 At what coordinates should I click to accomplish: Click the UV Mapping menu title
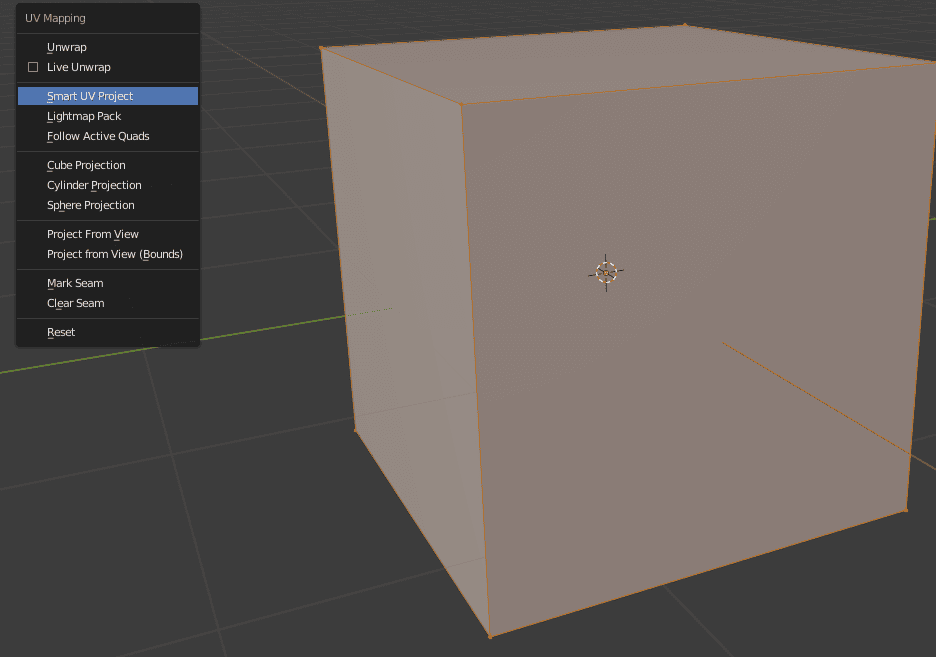click(x=55, y=17)
